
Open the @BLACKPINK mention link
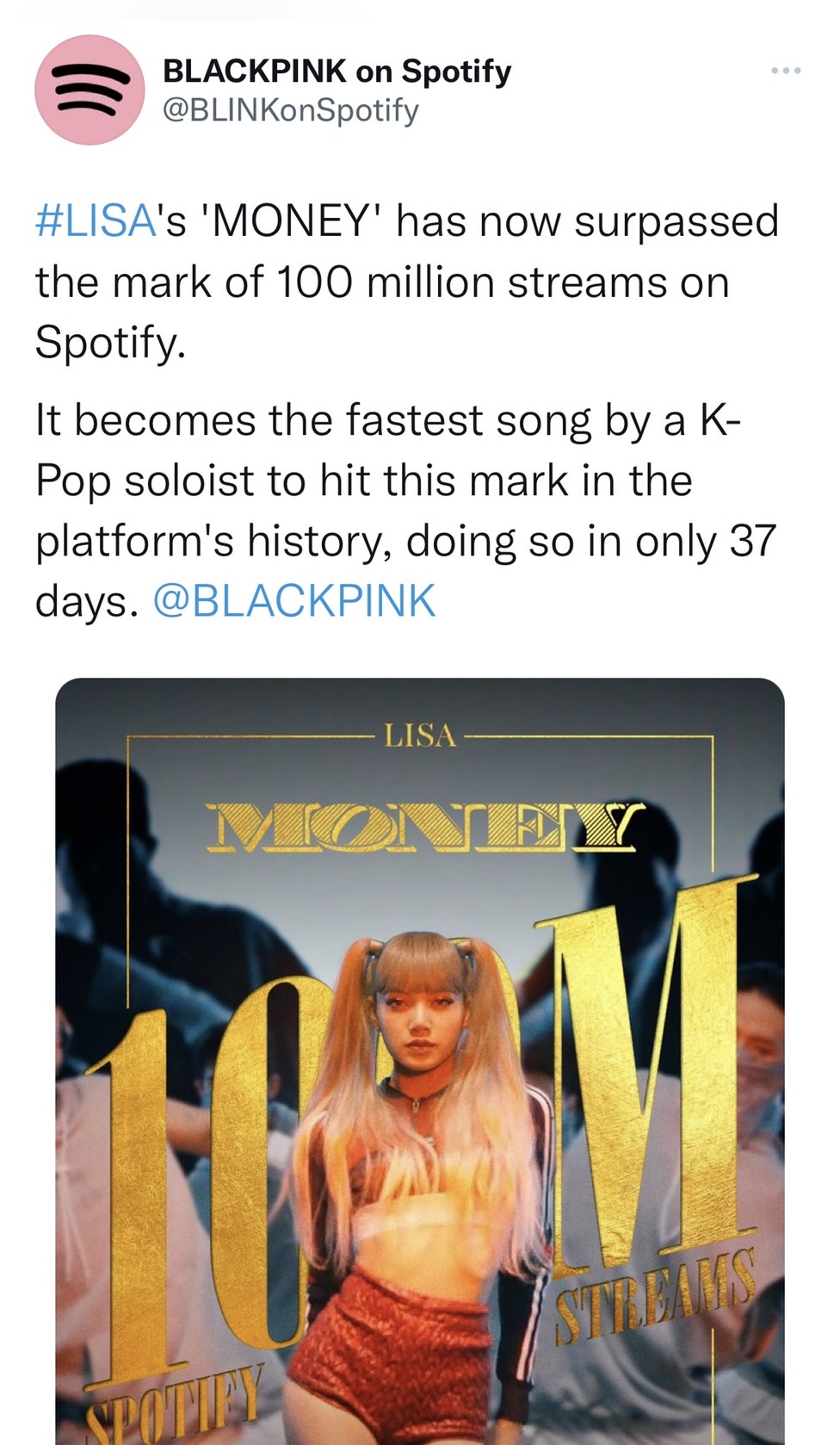coord(294,600)
